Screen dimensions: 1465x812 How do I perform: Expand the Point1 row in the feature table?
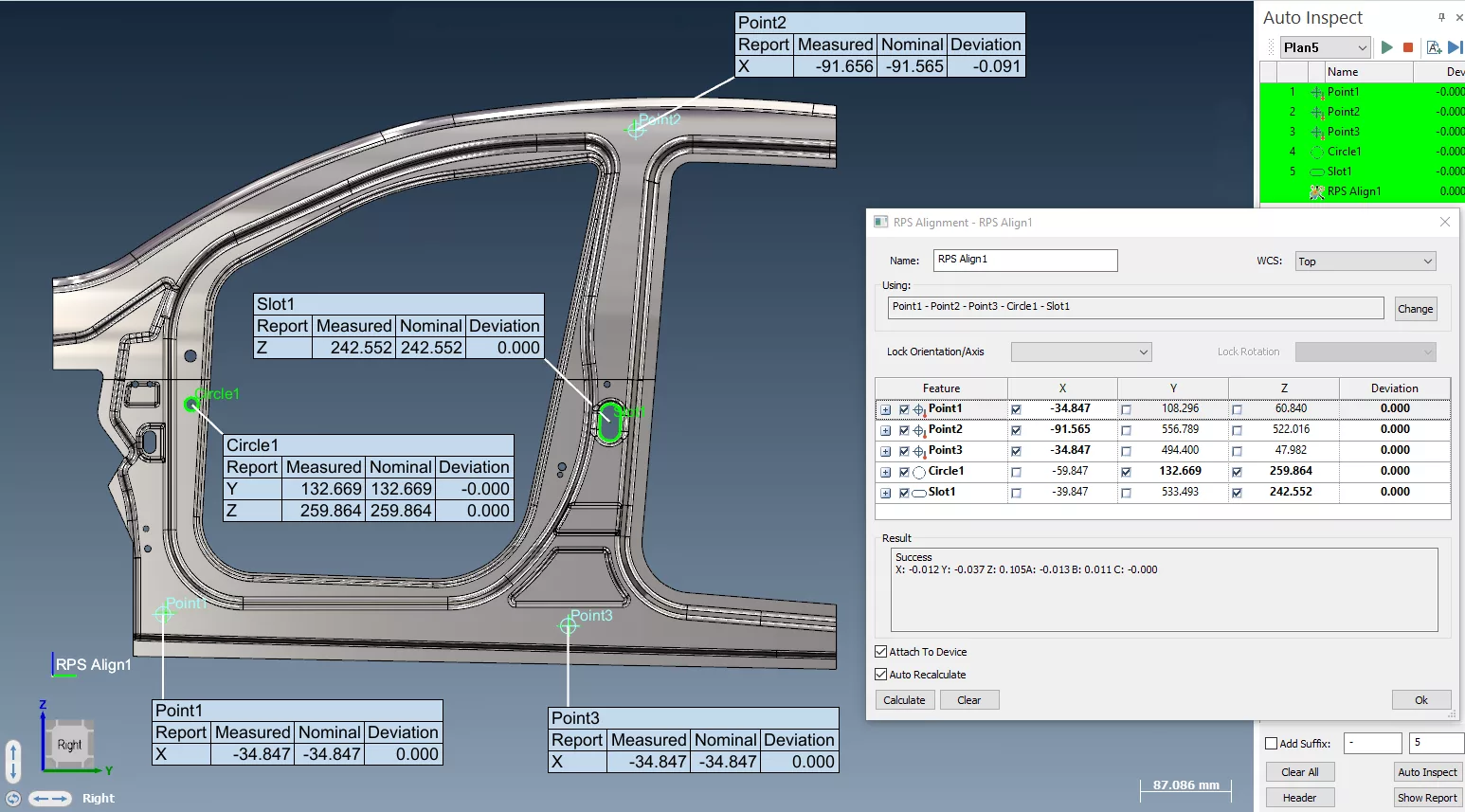tap(885, 409)
